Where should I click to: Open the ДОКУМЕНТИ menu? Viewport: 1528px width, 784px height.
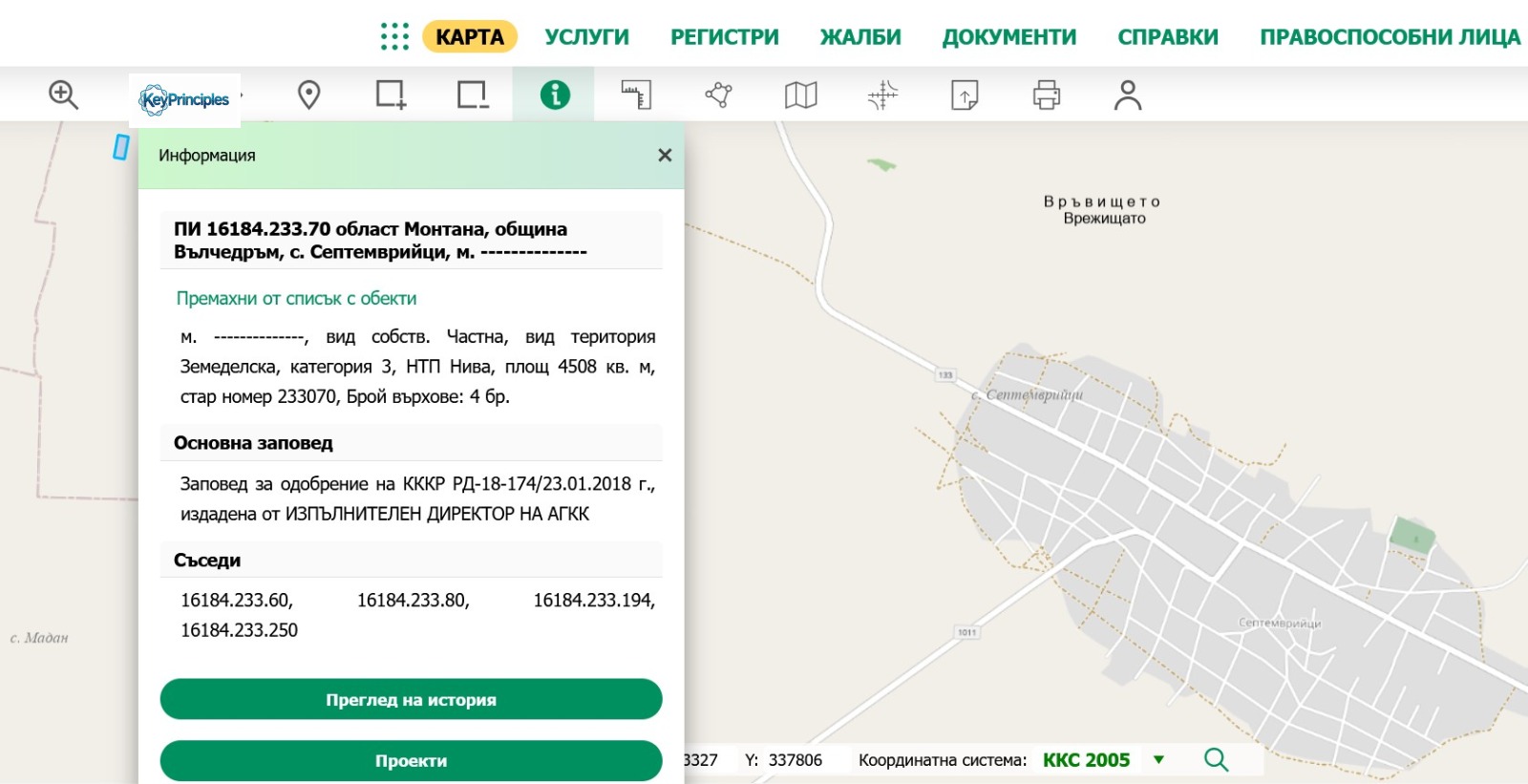coord(1009,36)
